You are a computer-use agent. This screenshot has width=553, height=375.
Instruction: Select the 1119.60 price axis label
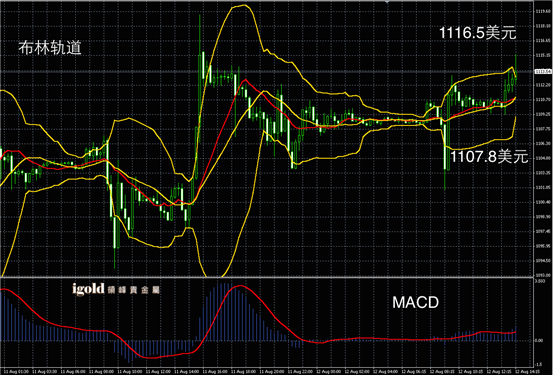point(544,12)
